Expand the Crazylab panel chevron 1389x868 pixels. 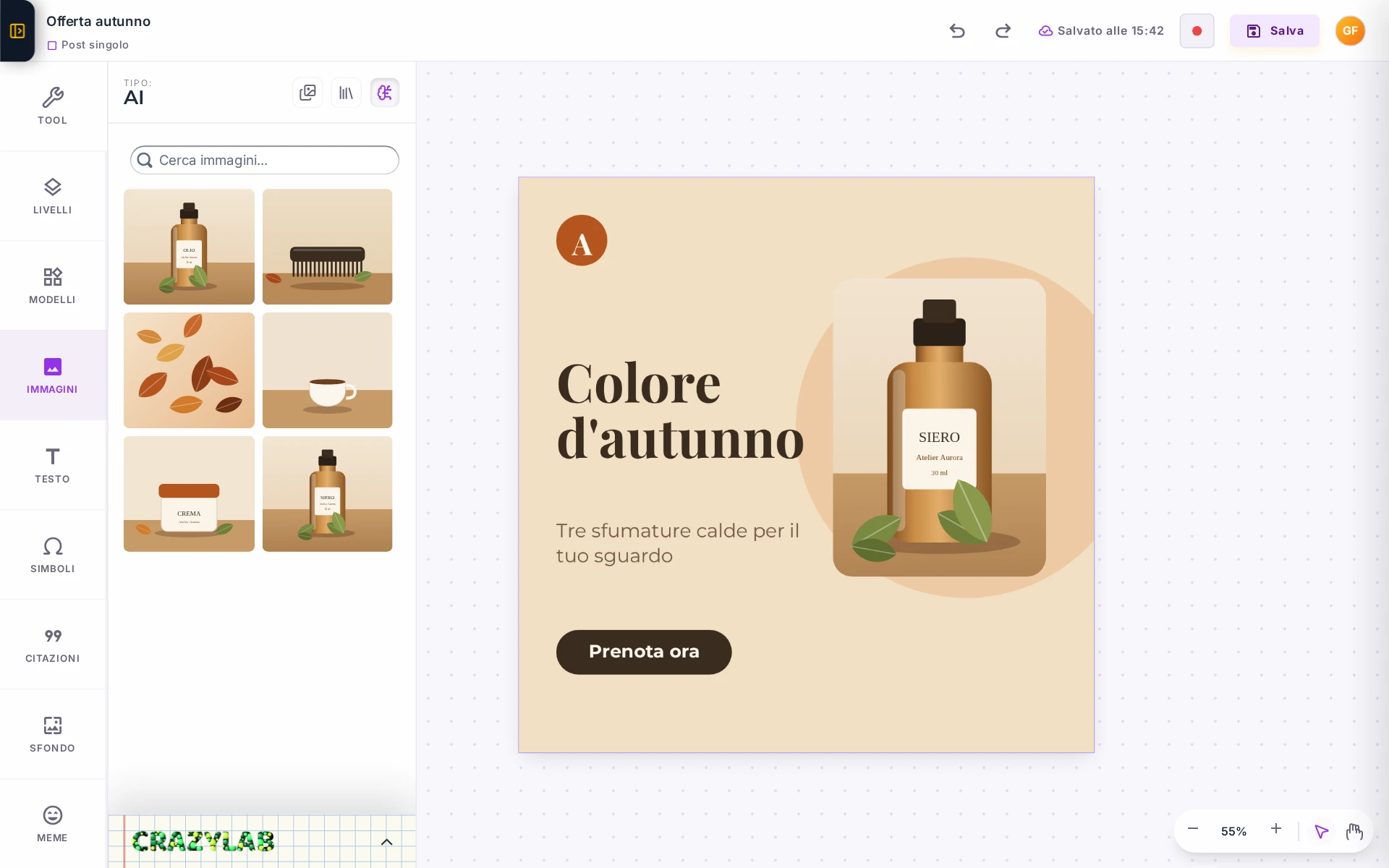click(386, 842)
